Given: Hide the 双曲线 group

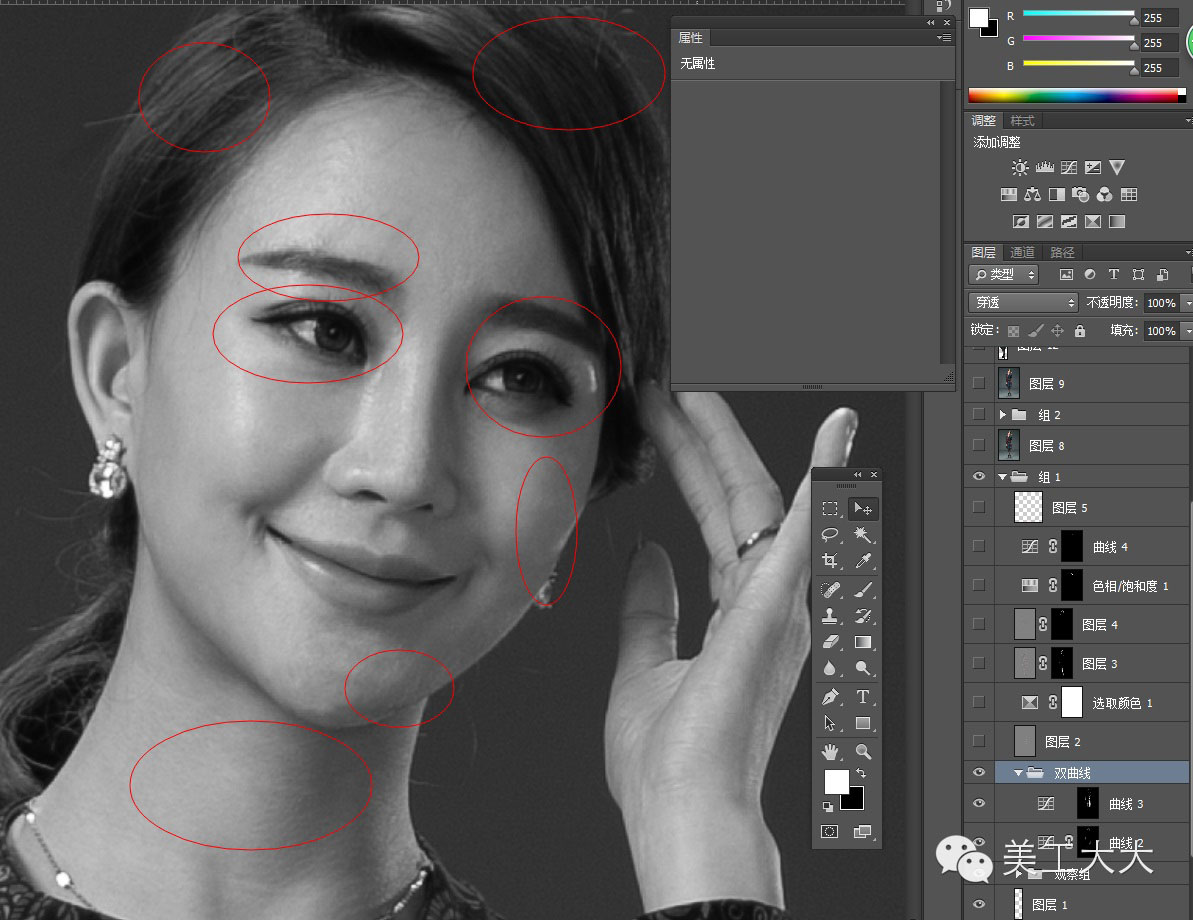Looking at the screenshot, I should pyautogui.click(x=979, y=772).
